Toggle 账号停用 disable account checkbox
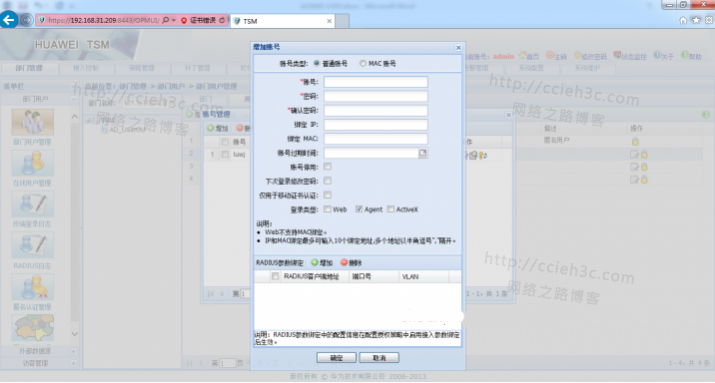715x383 pixels. pos(327,167)
